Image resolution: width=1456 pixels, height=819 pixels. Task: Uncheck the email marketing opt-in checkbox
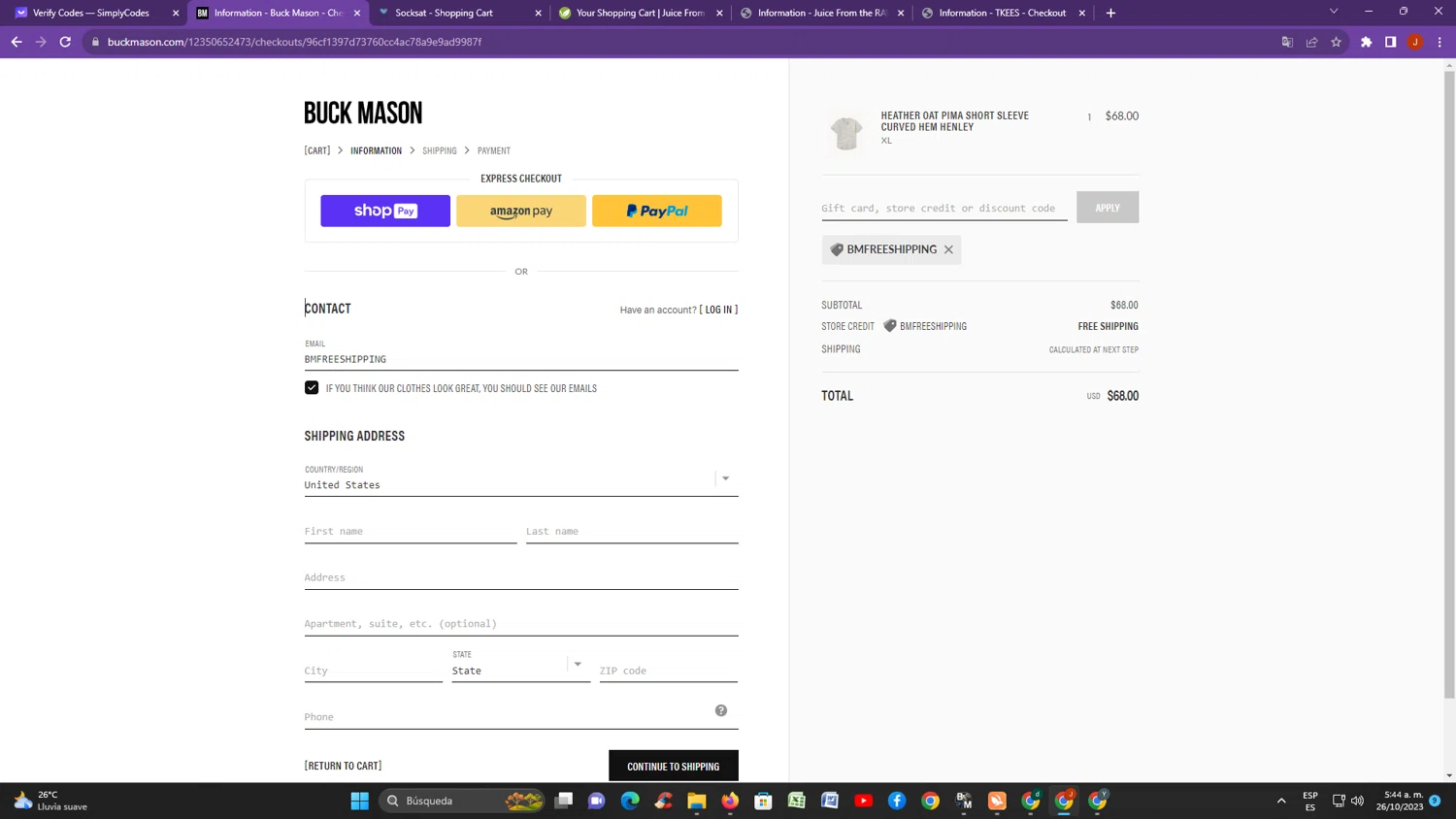[312, 387]
